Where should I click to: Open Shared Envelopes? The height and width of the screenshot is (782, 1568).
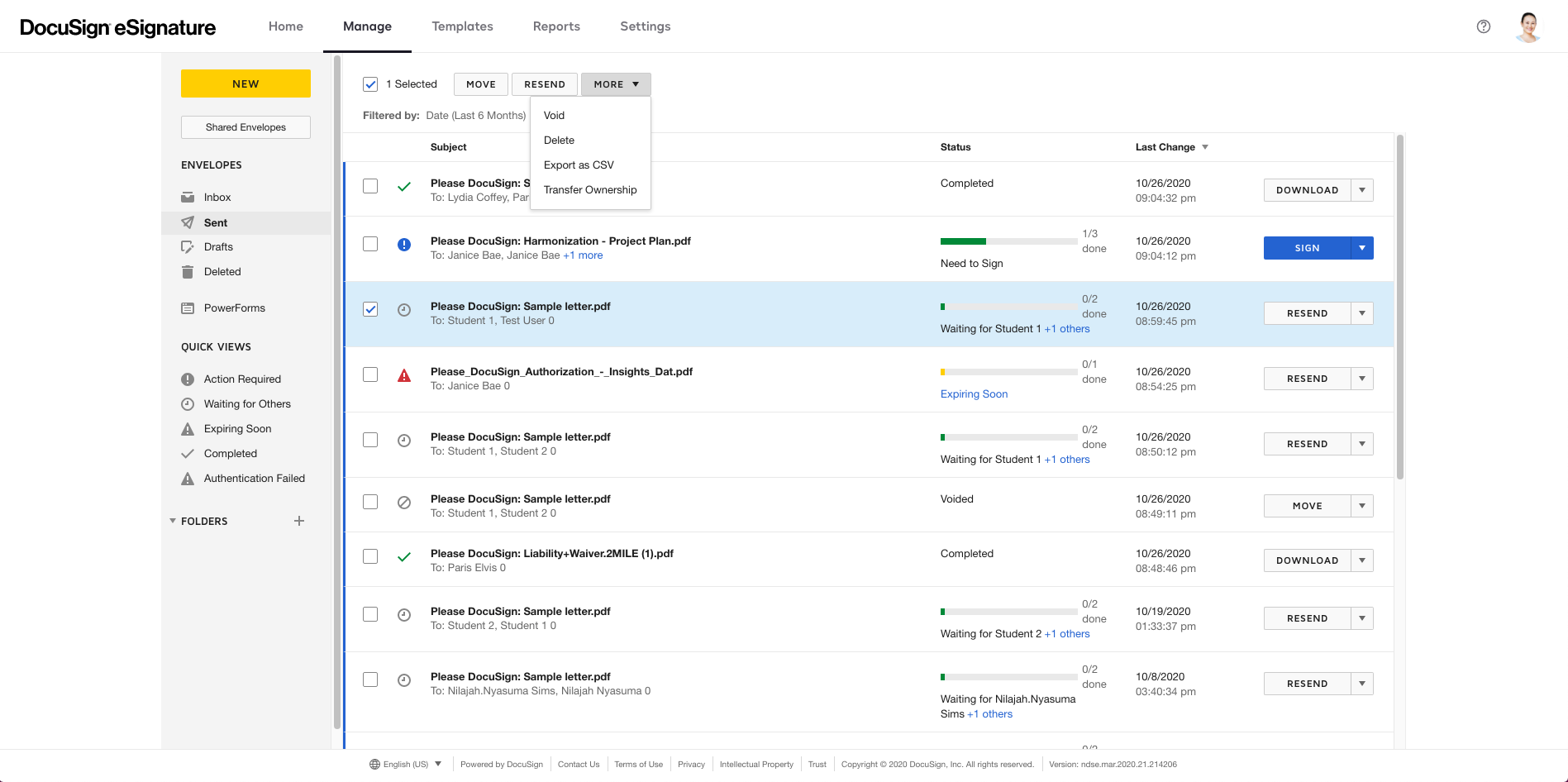coord(245,127)
